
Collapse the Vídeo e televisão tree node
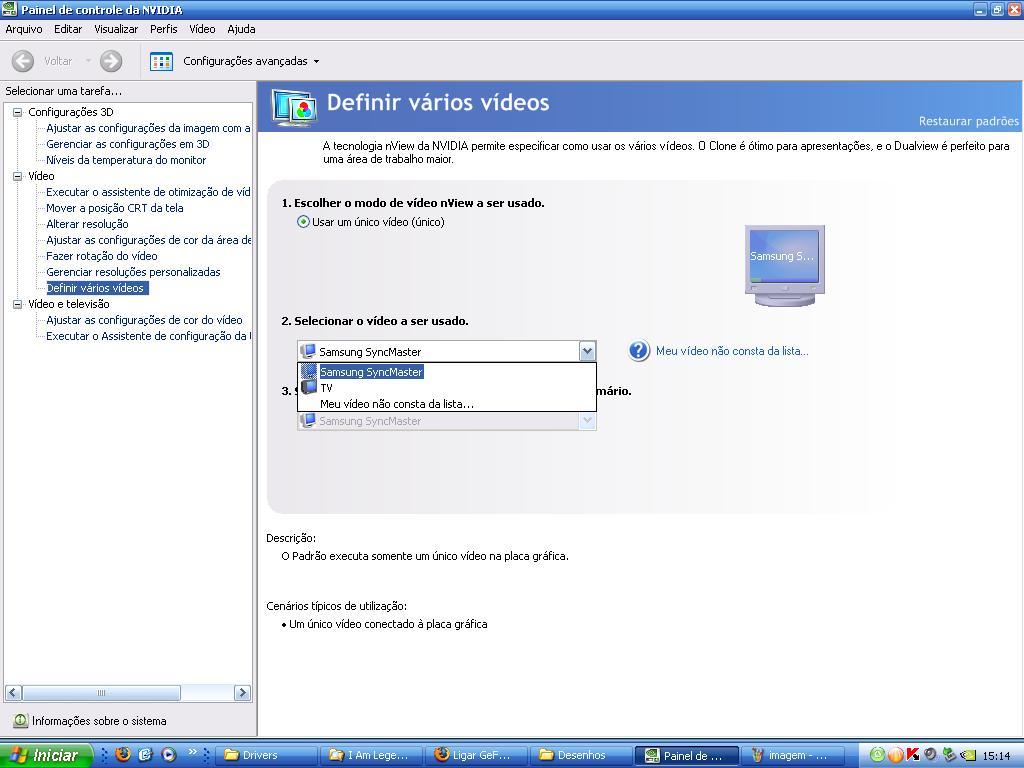pos(18,304)
